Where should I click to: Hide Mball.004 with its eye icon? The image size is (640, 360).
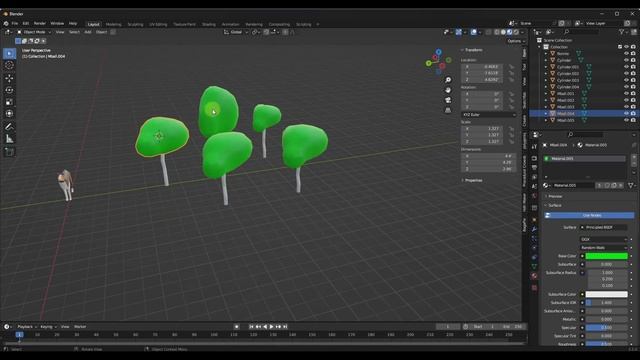pos(626,113)
